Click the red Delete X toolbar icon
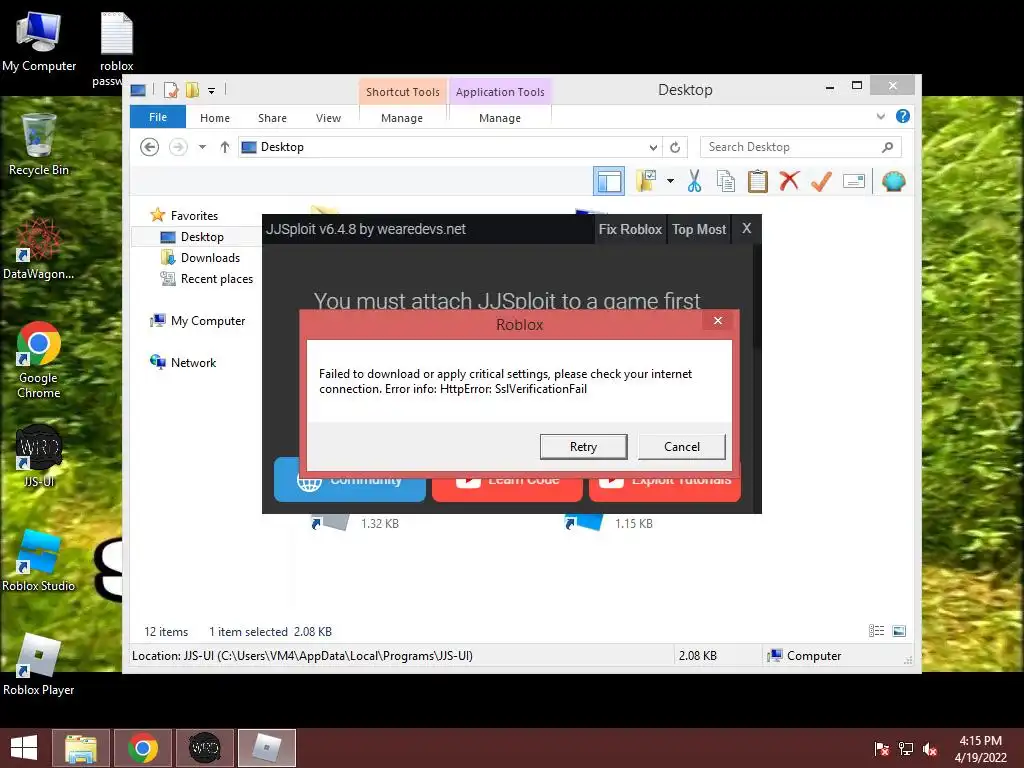Viewport: 1024px width, 768px height. [x=789, y=181]
